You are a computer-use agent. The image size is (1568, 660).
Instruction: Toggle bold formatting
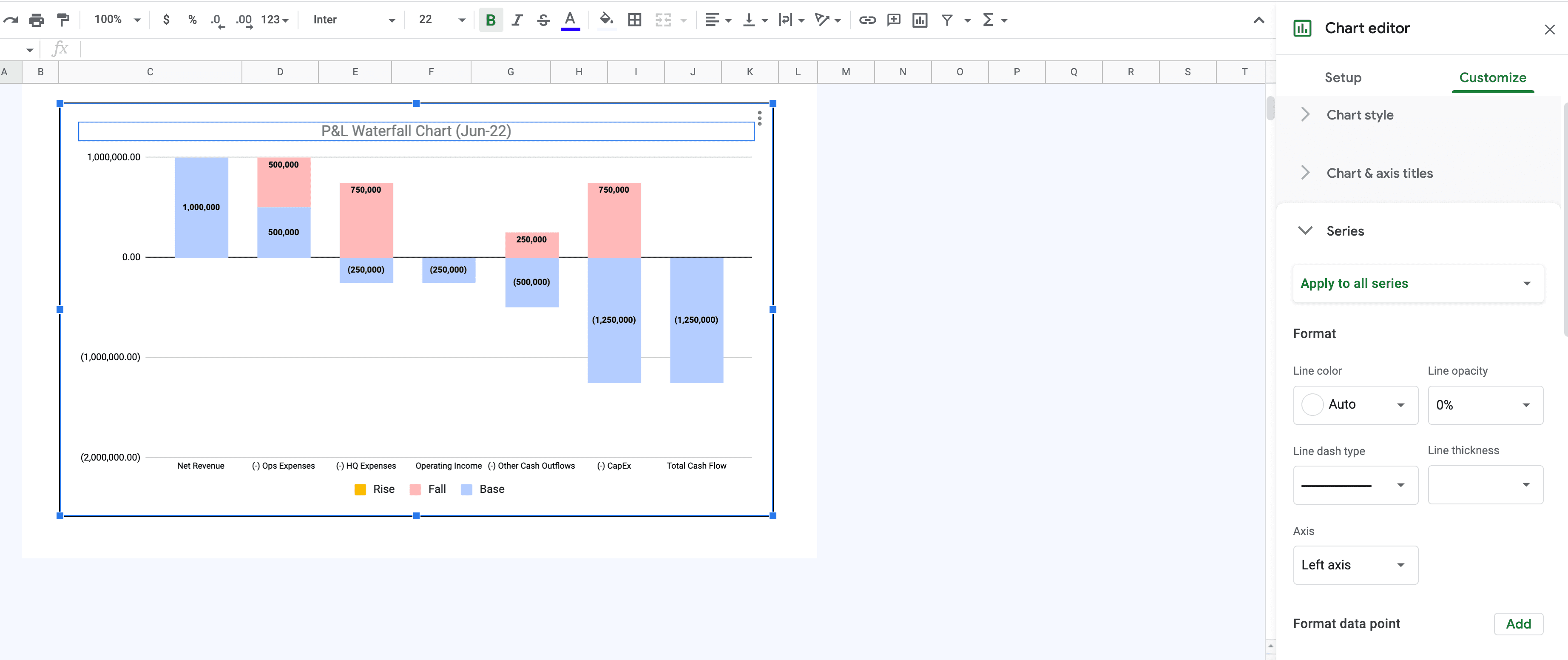click(x=491, y=20)
